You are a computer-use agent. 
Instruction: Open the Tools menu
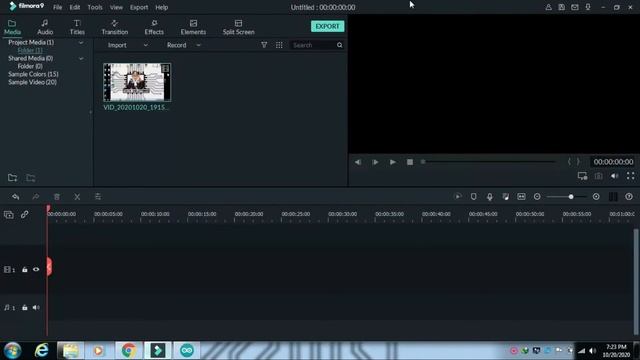[95, 7]
